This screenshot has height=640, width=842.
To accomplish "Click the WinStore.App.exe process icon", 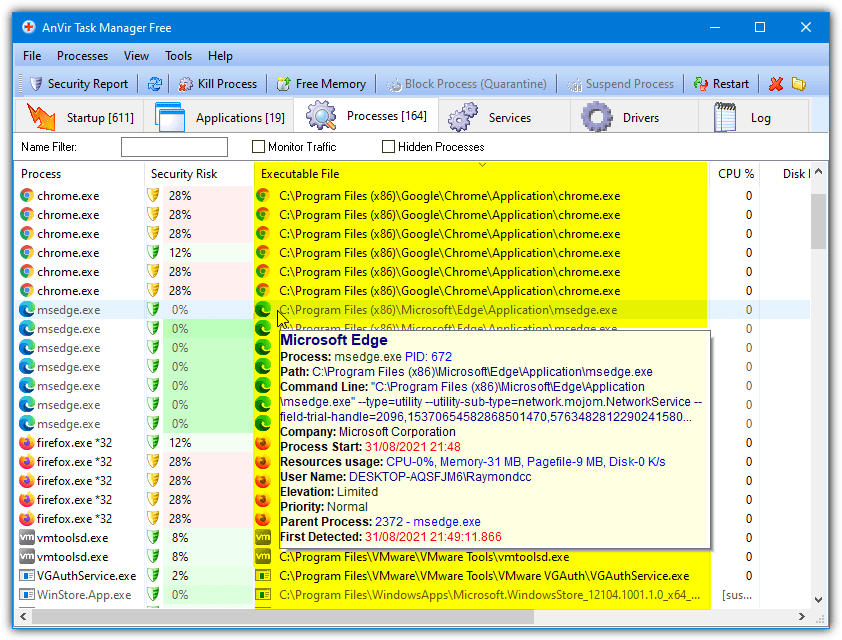I will click(x=27, y=595).
